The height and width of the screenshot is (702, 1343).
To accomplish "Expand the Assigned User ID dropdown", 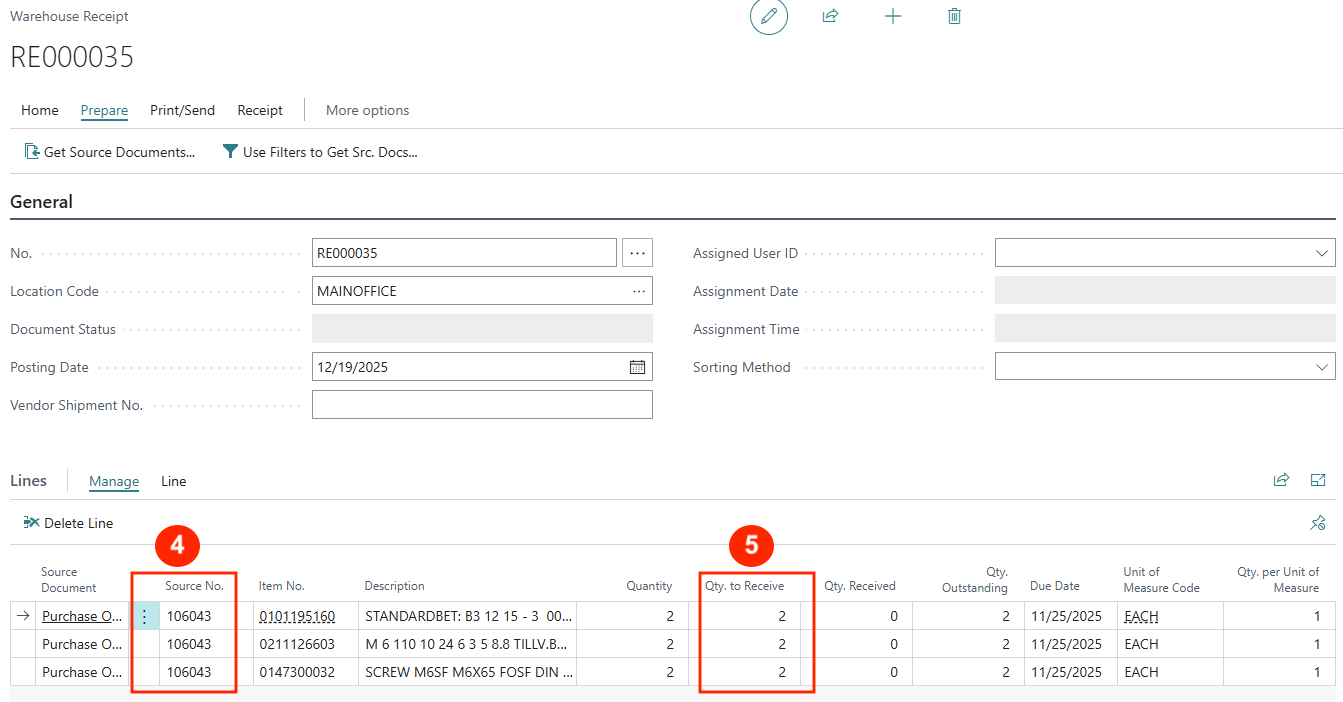I will point(1321,254).
